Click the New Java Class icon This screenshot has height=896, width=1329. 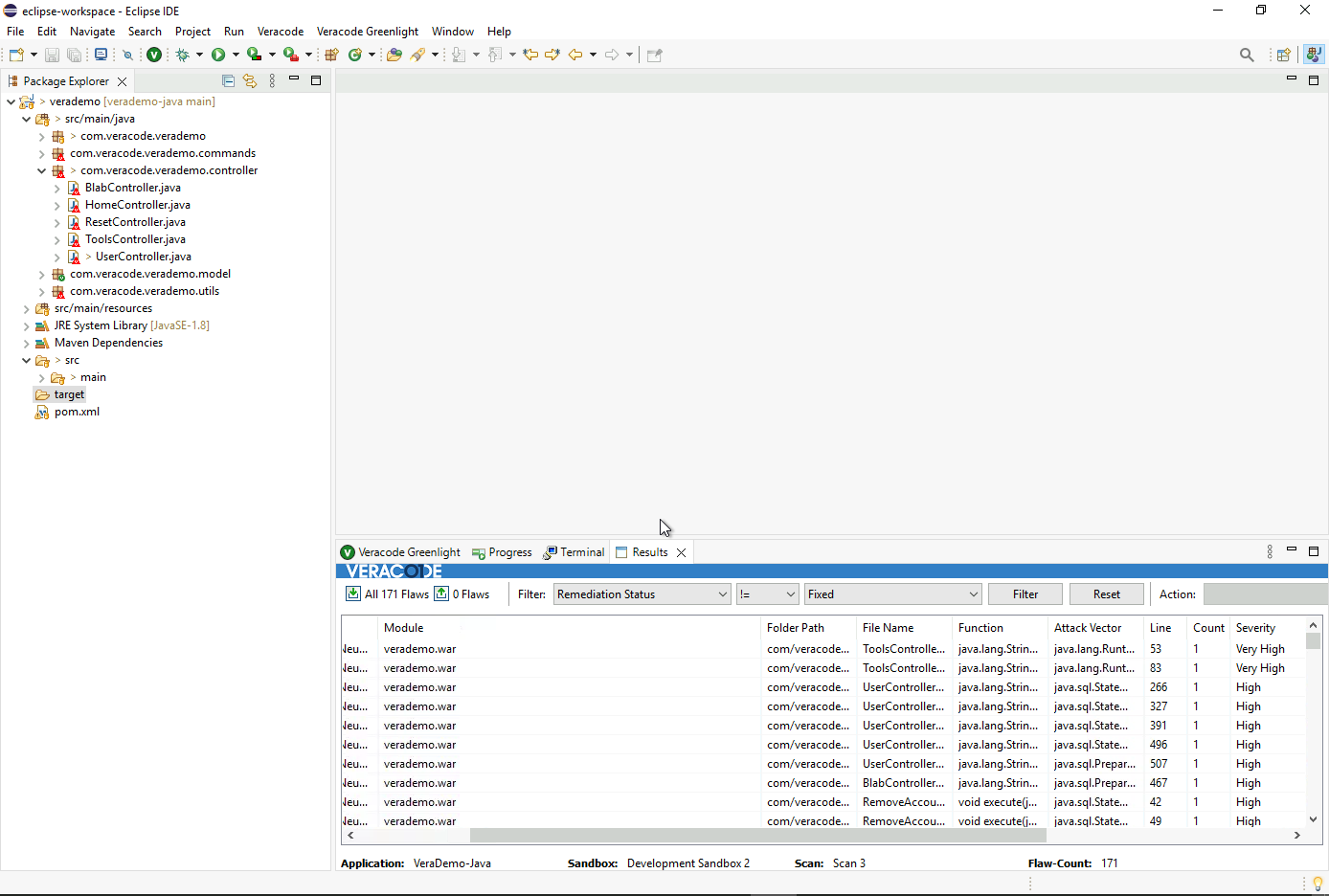(355, 55)
